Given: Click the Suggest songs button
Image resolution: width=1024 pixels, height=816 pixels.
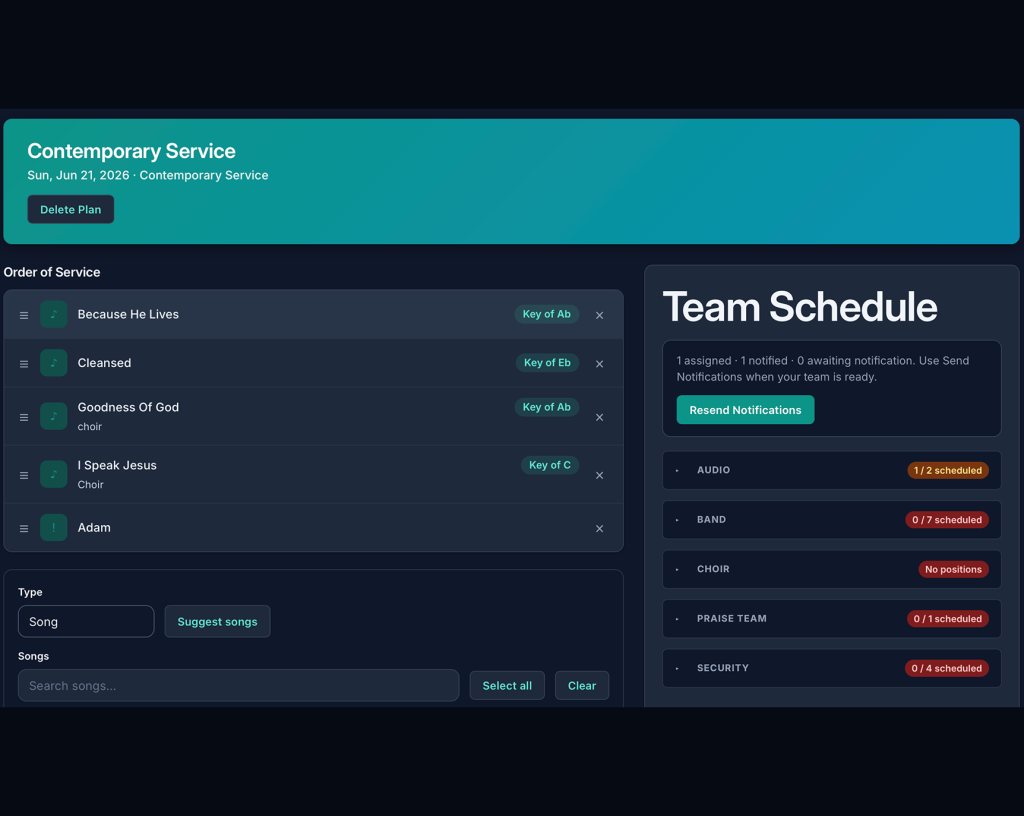Looking at the screenshot, I should coord(217,621).
